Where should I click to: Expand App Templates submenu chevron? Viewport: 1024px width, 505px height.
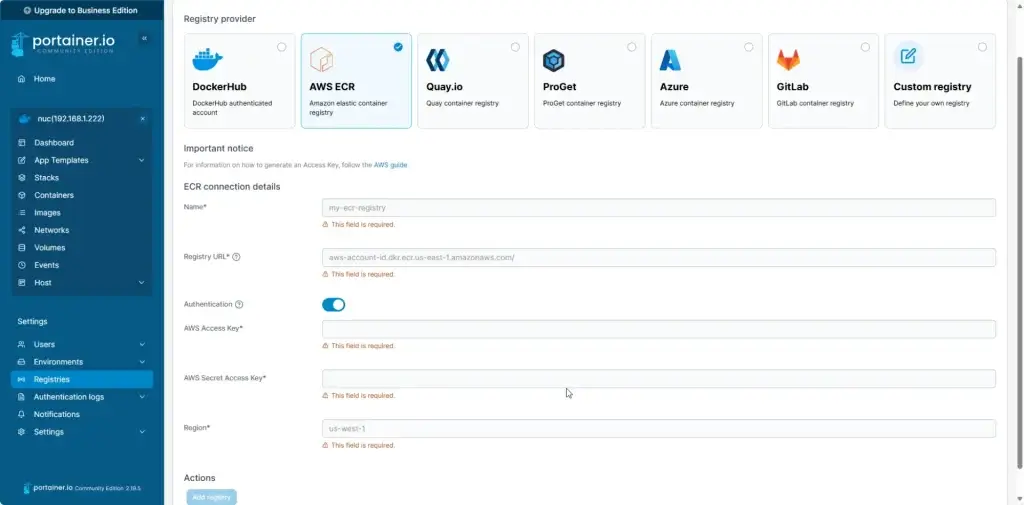(142, 160)
